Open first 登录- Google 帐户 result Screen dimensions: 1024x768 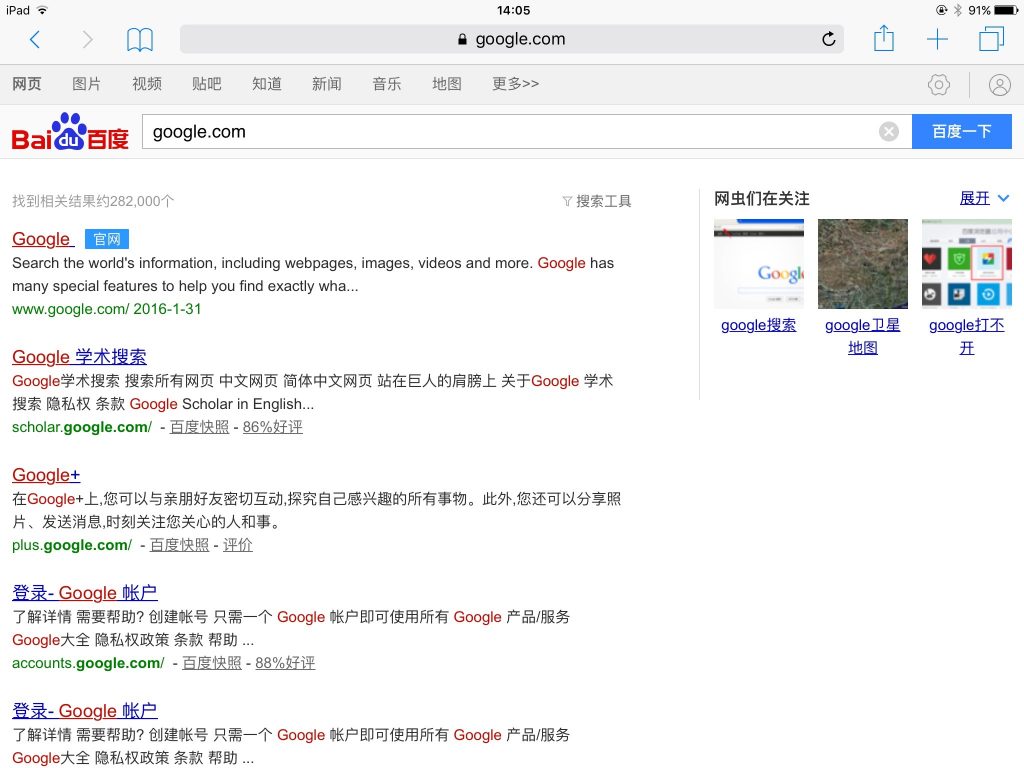click(85, 593)
